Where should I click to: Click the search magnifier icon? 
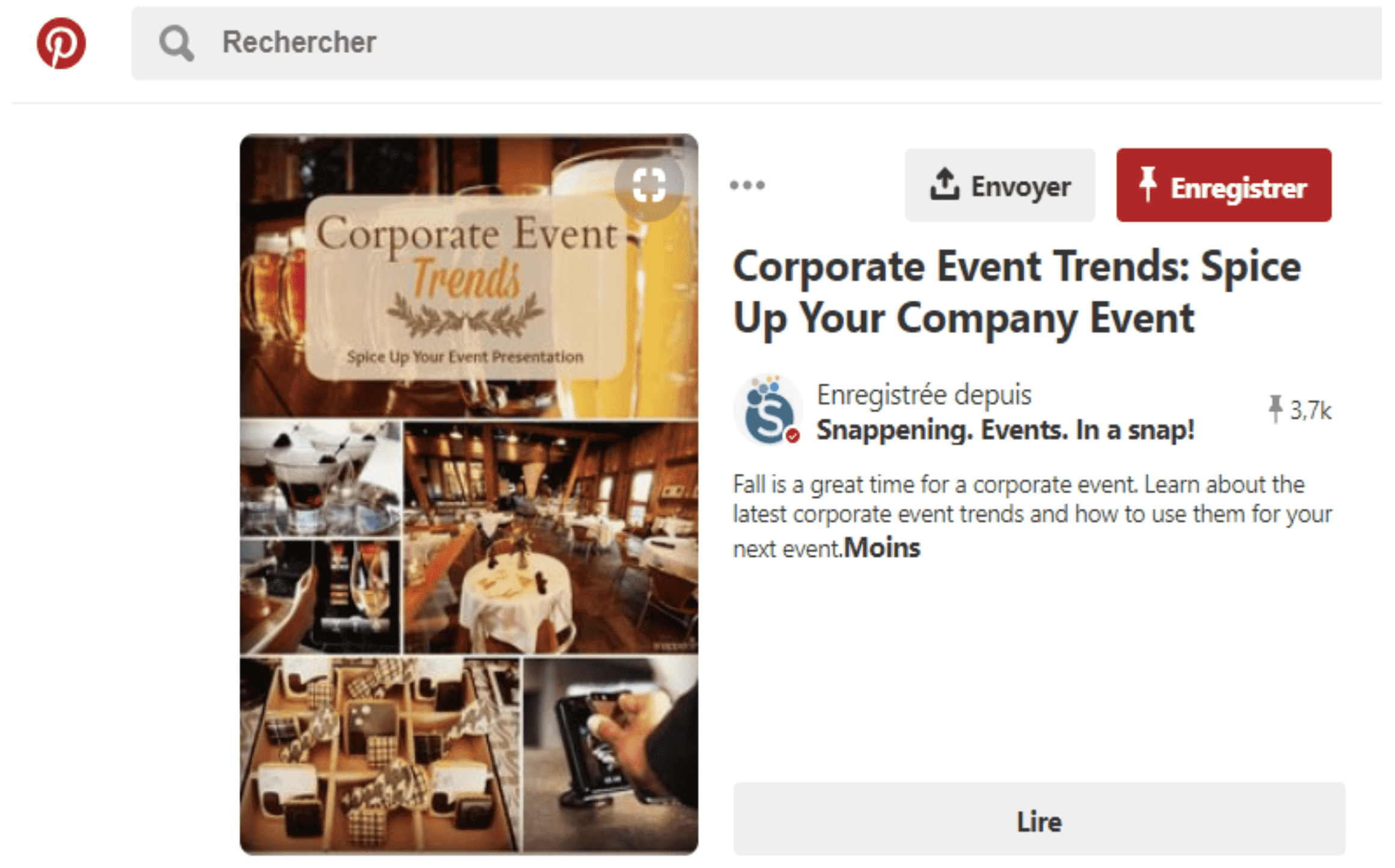click(176, 43)
